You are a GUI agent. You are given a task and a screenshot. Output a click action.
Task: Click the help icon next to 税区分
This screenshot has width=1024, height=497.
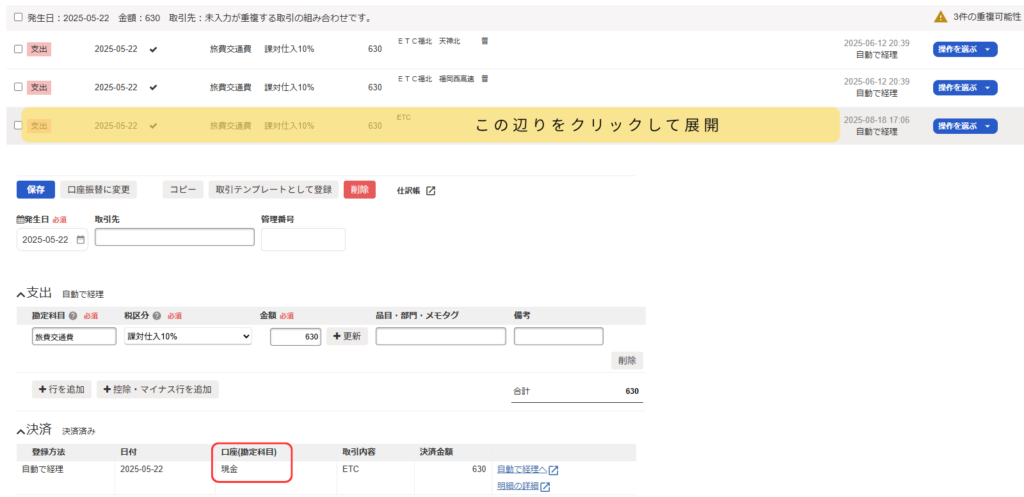pos(157,316)
